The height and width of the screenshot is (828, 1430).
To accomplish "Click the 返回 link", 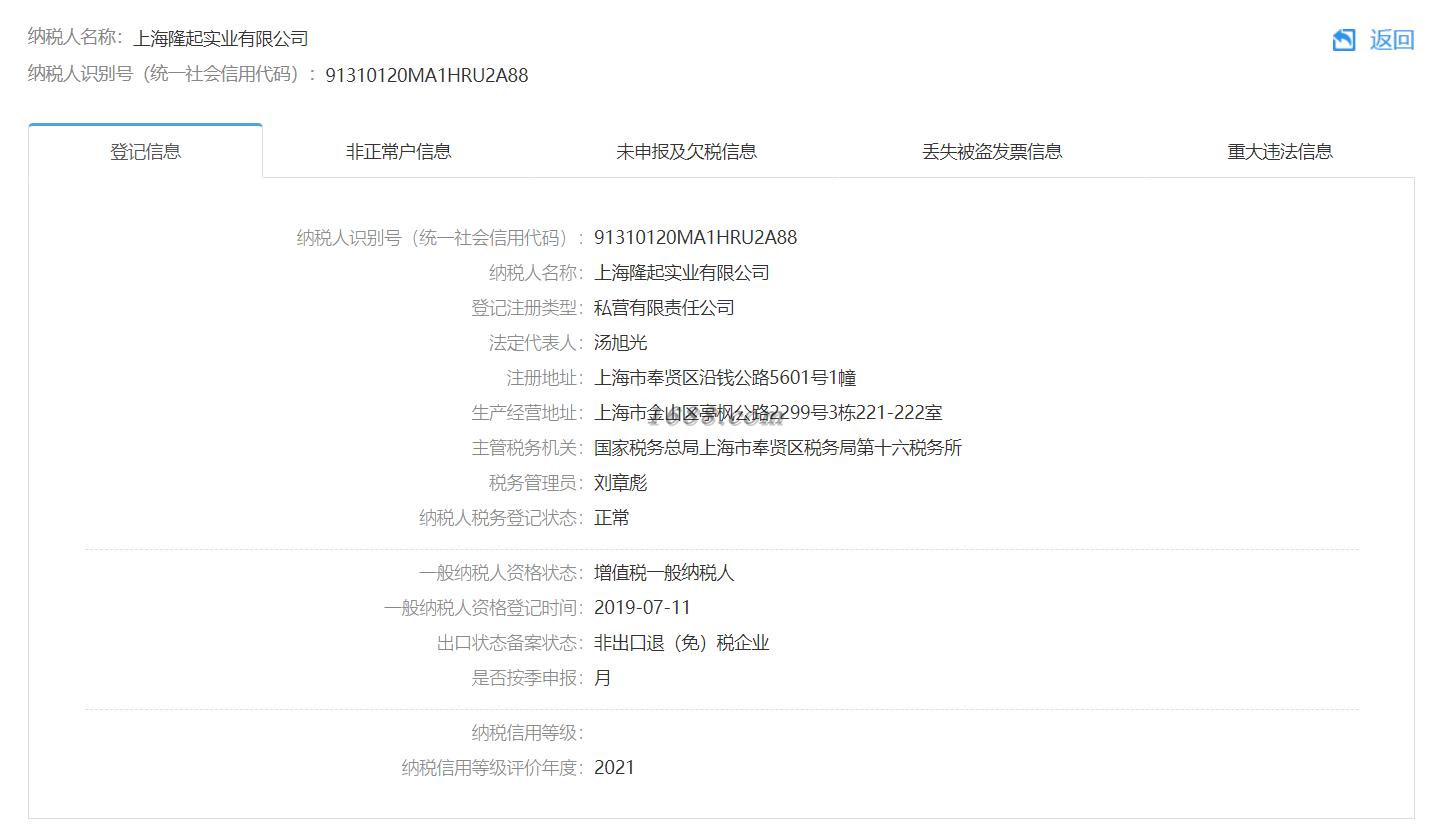I will [x=1391, y=40].
